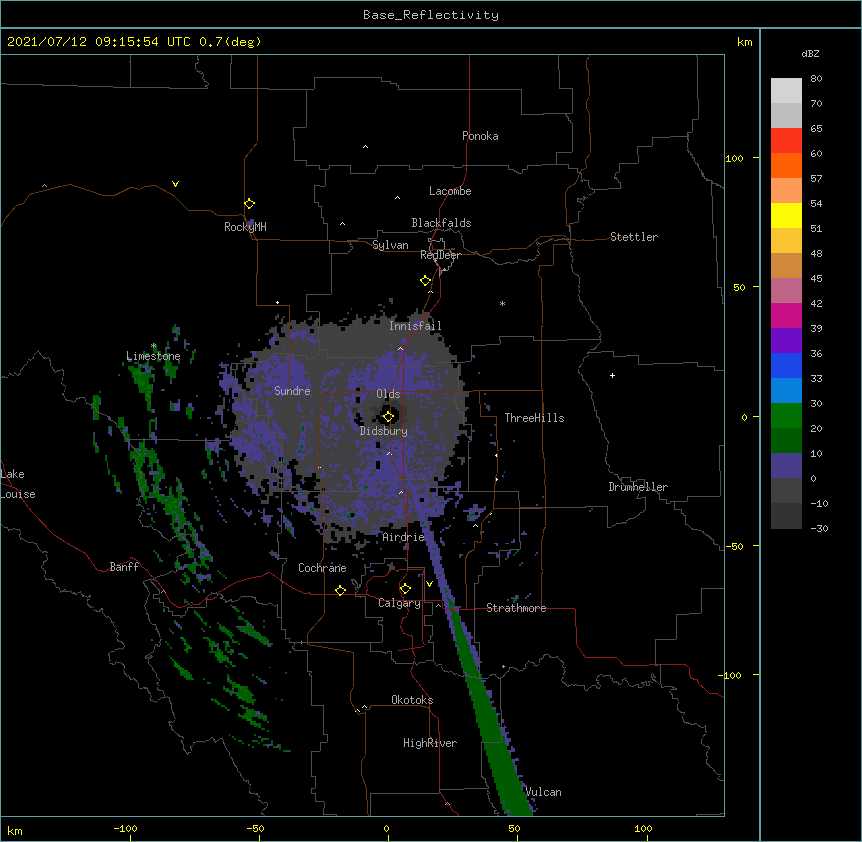Image resolution: width=862 pixels, height=842 pixels.
Task: Click the Limestone map label
Action: (x=153, y=356)
